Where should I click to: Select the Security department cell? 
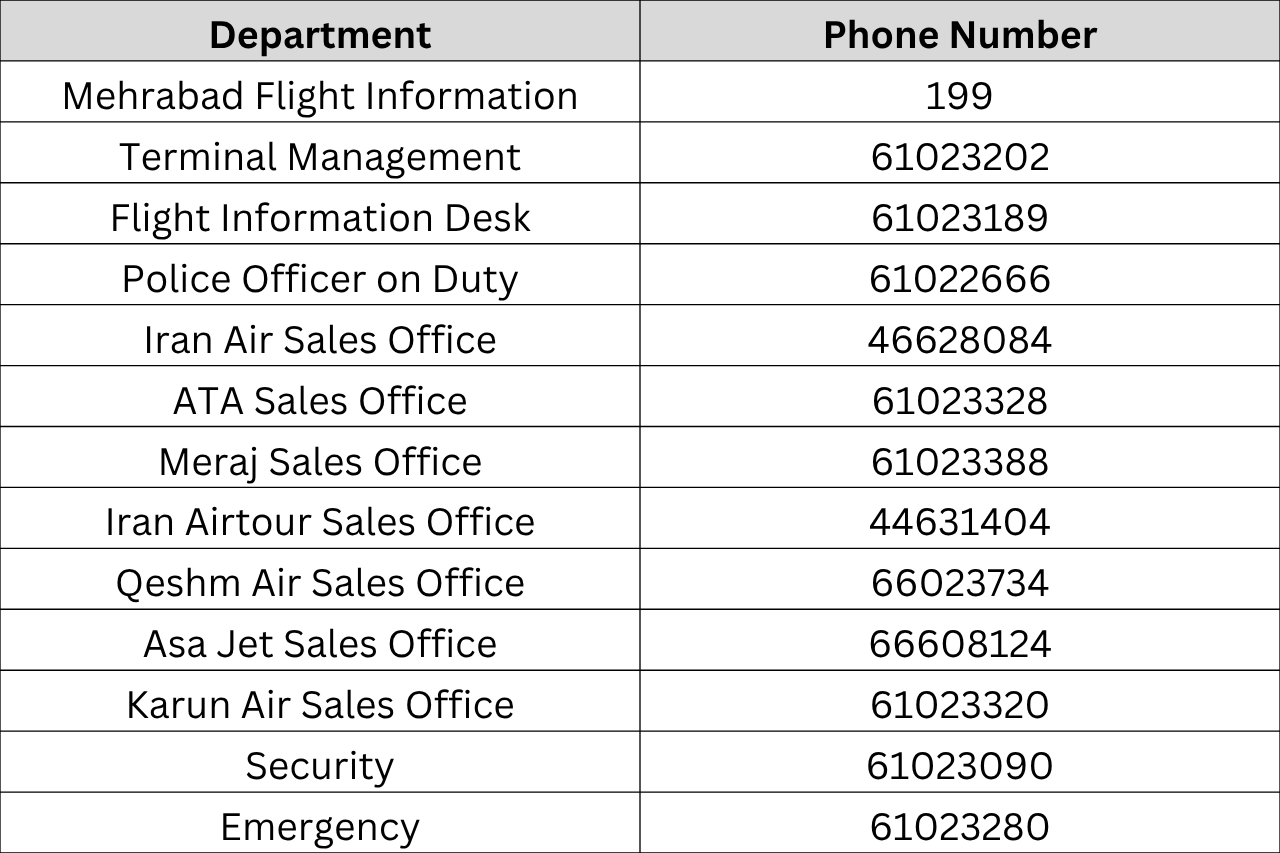[x=320, y=766]
